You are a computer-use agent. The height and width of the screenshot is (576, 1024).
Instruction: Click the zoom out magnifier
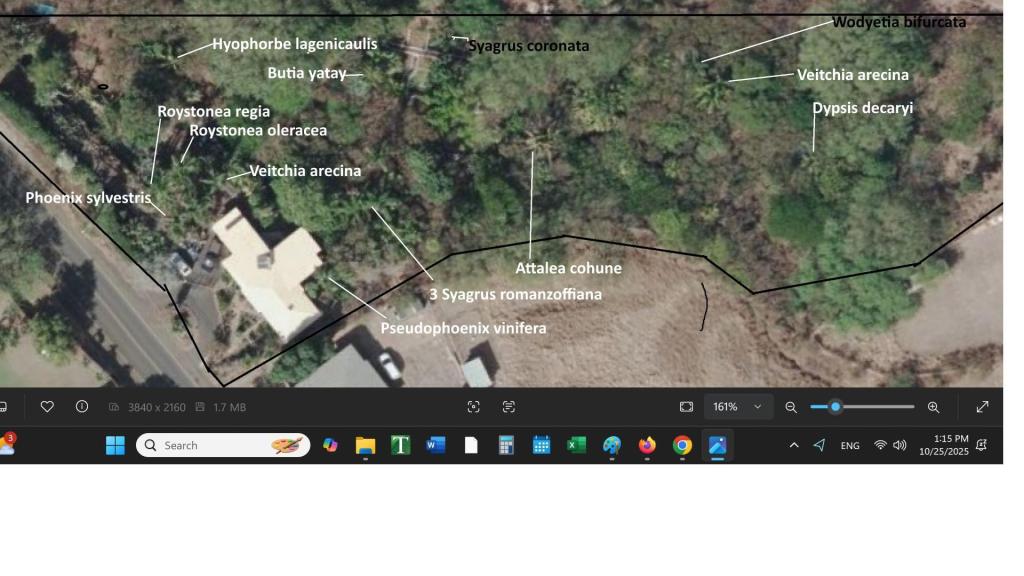791,407
